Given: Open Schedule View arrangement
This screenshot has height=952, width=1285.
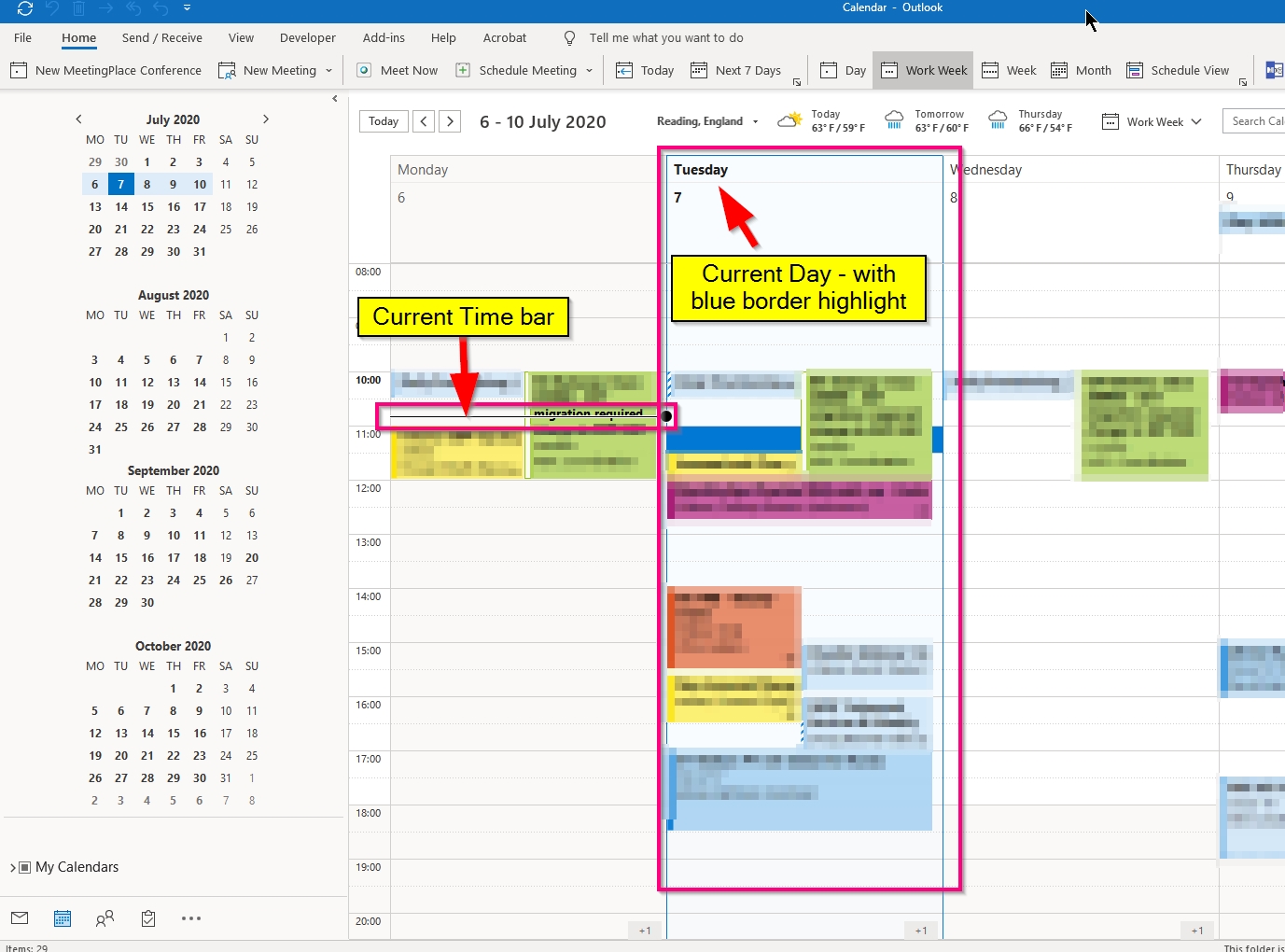Looking at the screenshot, I should (1178, 71).
